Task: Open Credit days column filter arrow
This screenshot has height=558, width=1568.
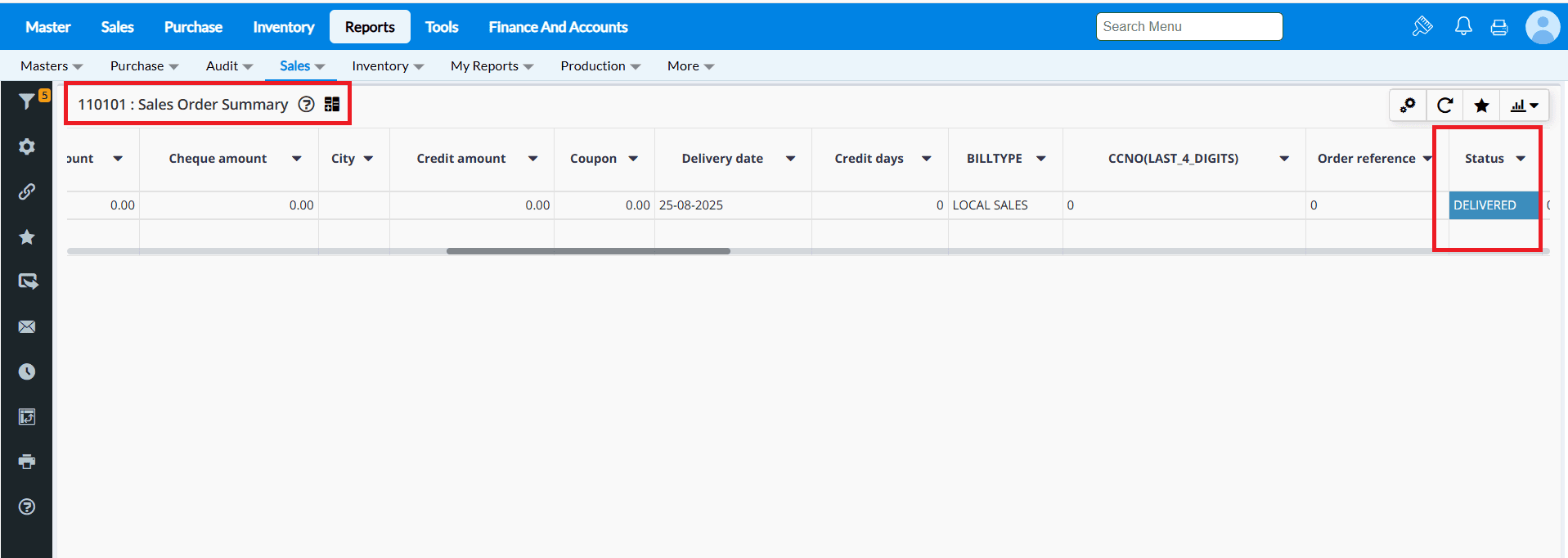Action: [927, 159]
